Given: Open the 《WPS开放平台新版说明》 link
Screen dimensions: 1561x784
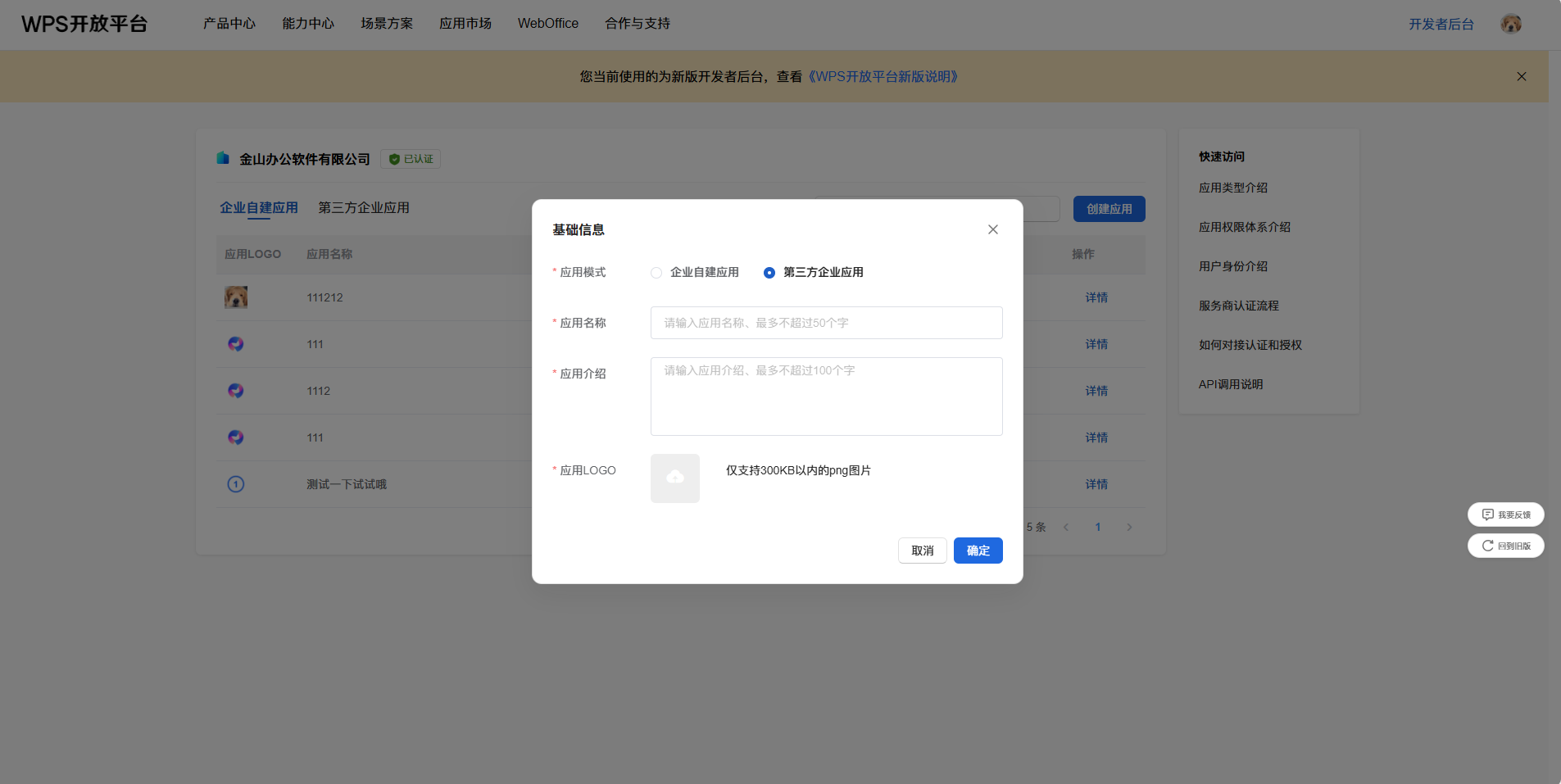Looking at the screenshot, I should pyautogui.click(x=883, y=76).
